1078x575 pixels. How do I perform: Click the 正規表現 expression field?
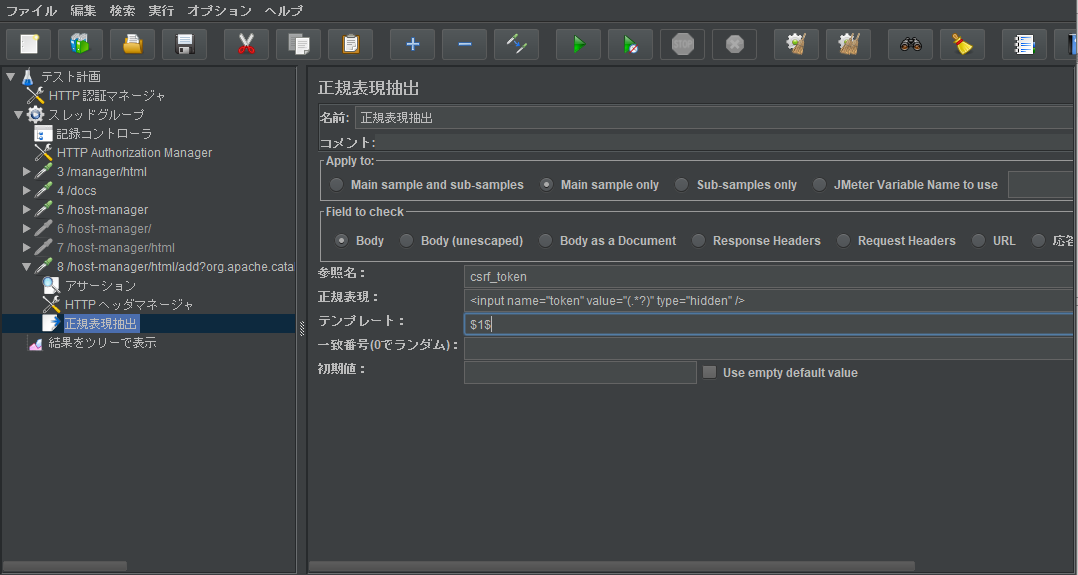coord(770,301)
